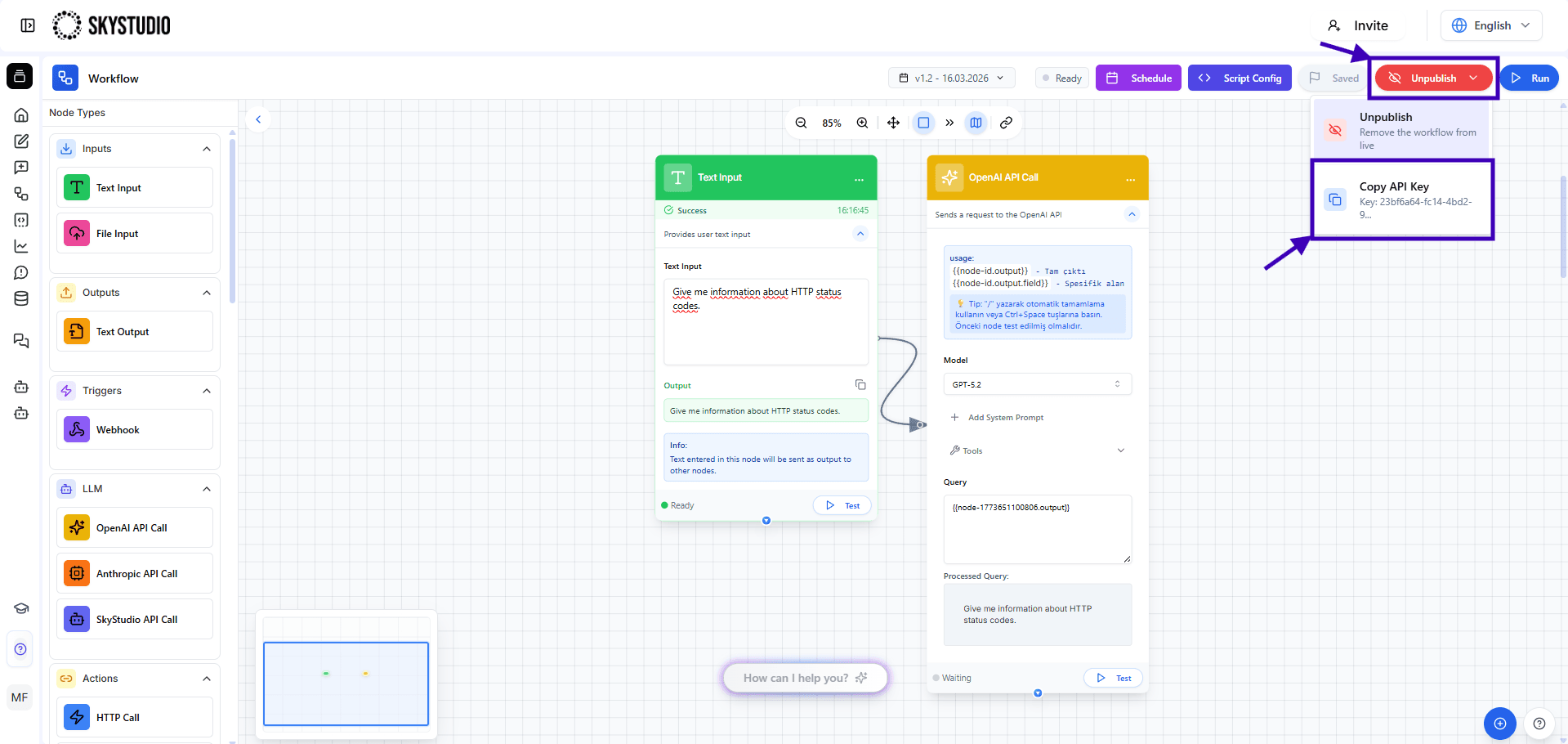Screen dimensions: 1568x744
Task: Toggle the square selection mode button
Action: click(923, 123)
